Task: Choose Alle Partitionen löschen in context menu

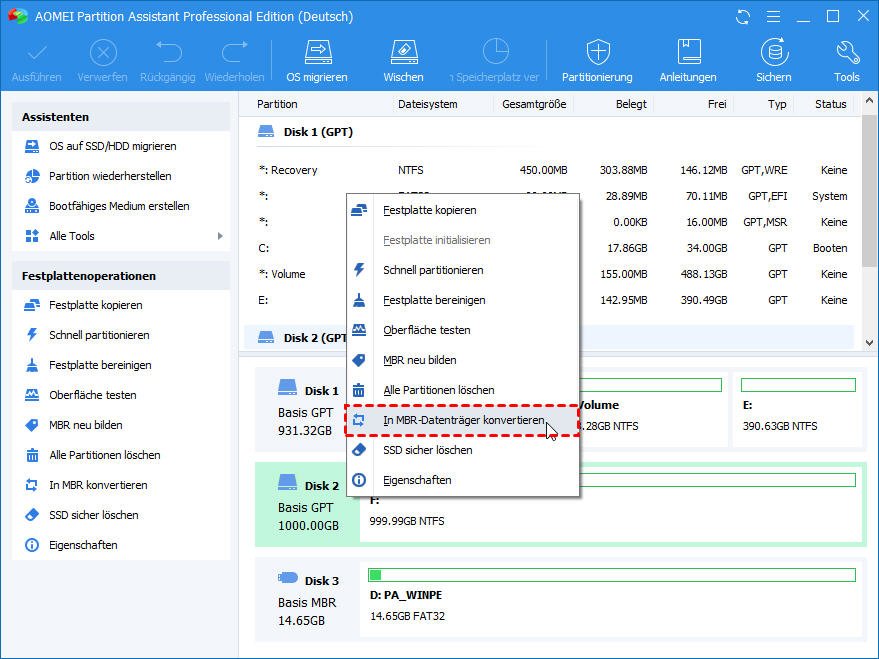Action: point(462,391)
